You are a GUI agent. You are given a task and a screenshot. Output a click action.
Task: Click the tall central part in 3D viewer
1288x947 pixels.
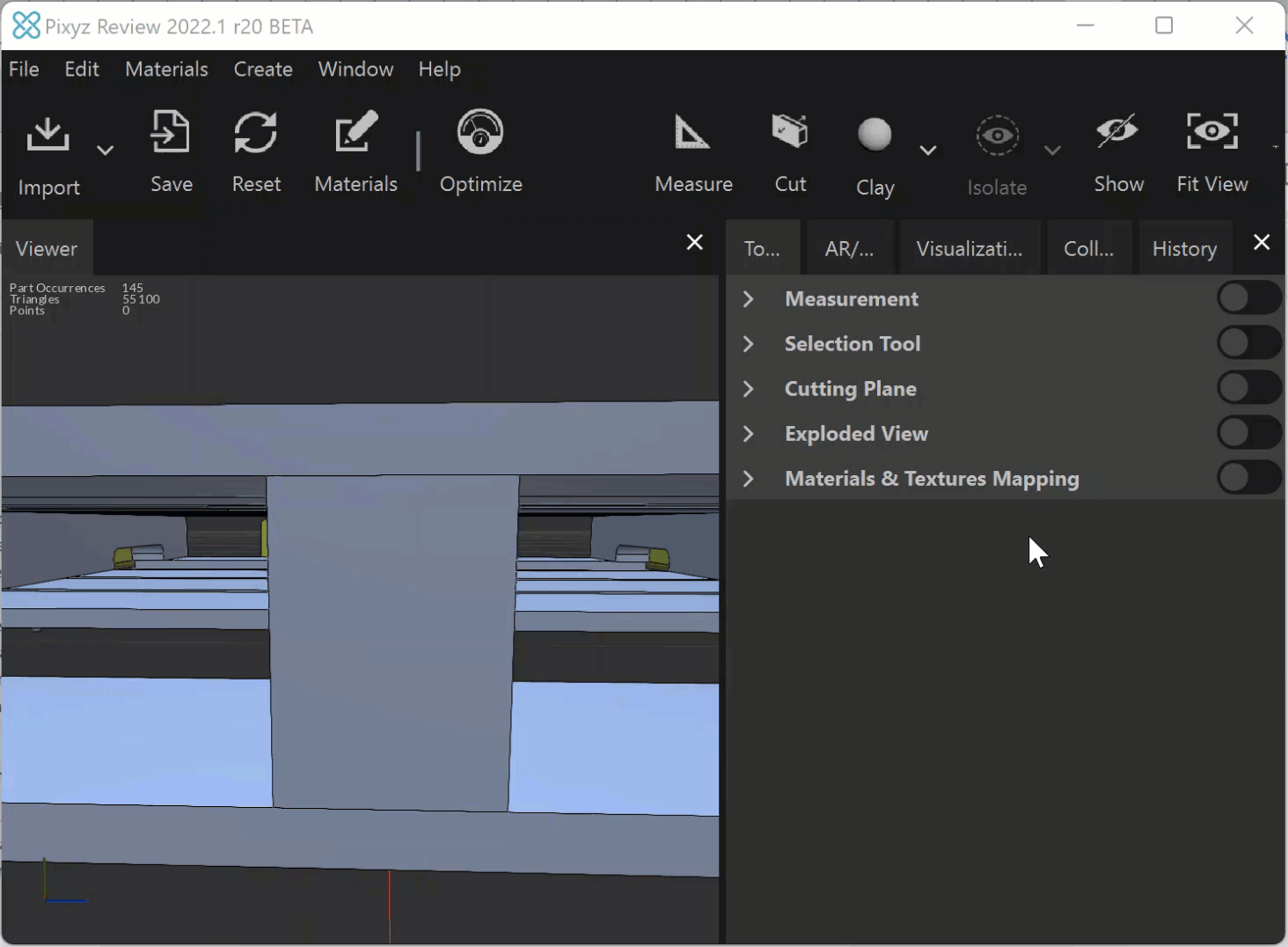pos(392,642)
